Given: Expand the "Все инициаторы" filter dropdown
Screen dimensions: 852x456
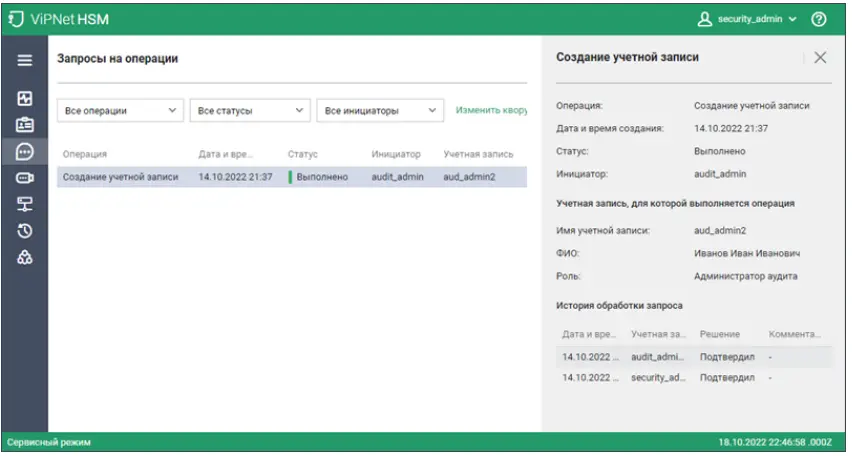Looking at the screenshot, I should click(x=380, y=111).
